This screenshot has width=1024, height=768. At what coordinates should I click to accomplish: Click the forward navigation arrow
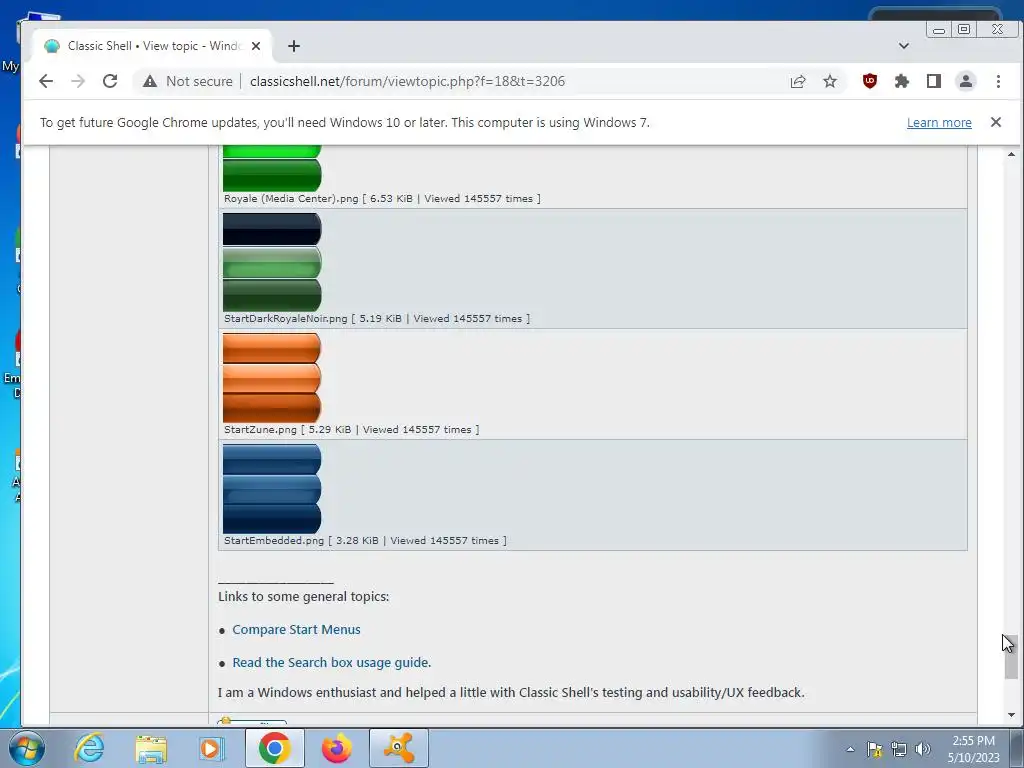pyautogui.click(x=78, y=81)
